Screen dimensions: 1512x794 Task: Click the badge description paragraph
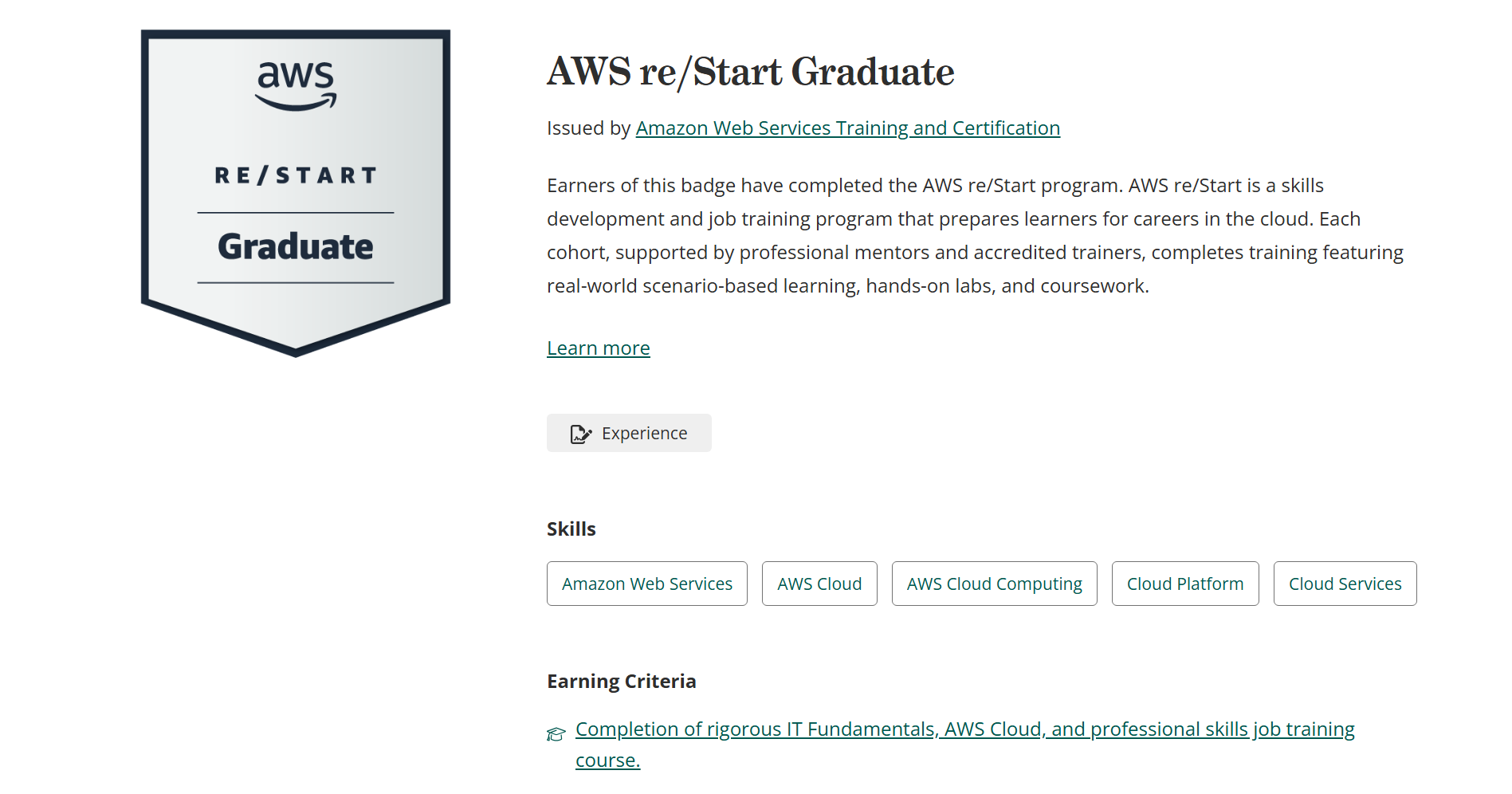coord(975,236)
